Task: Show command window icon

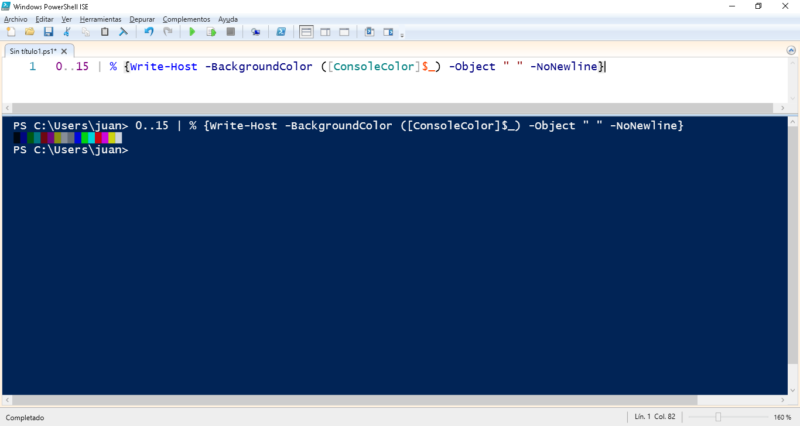Action: 369,32
